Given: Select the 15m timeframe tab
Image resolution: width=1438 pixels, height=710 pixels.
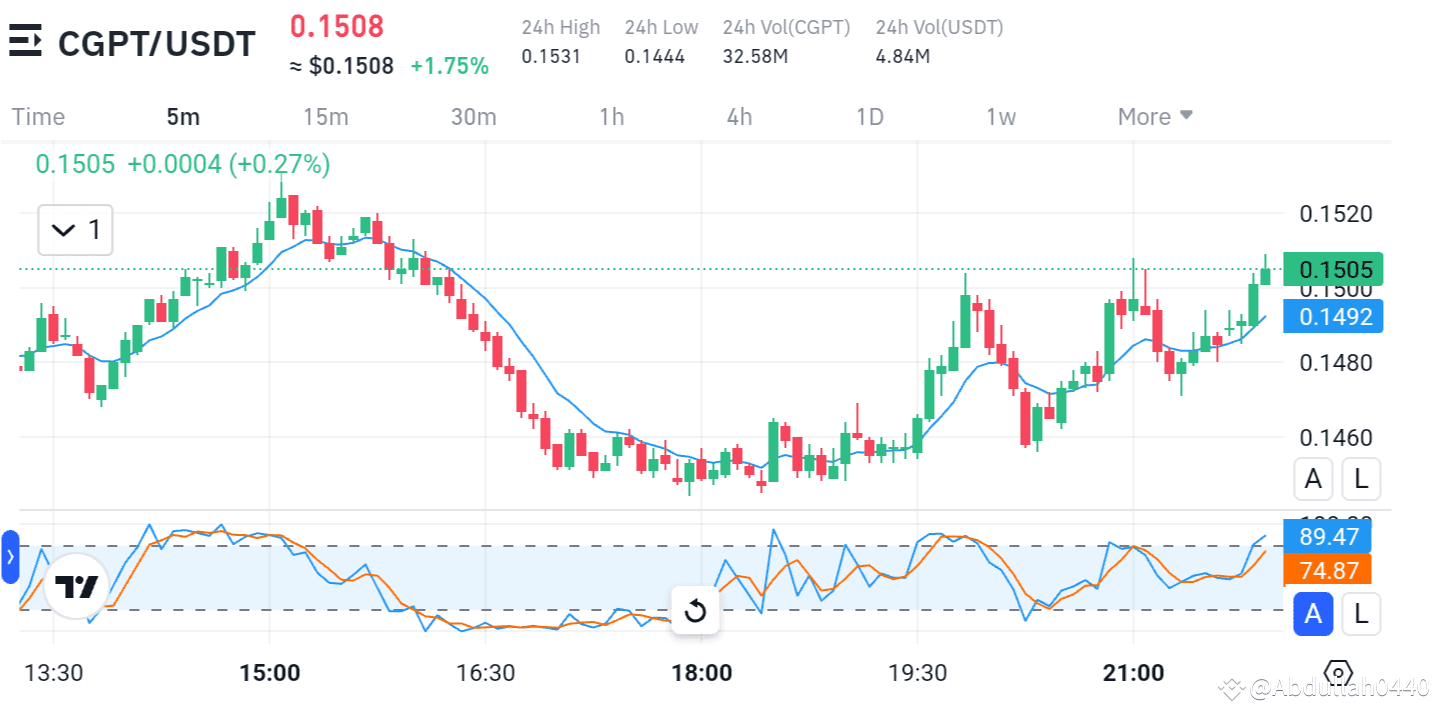Looking at the screenshot, I should tap(326, 117).
